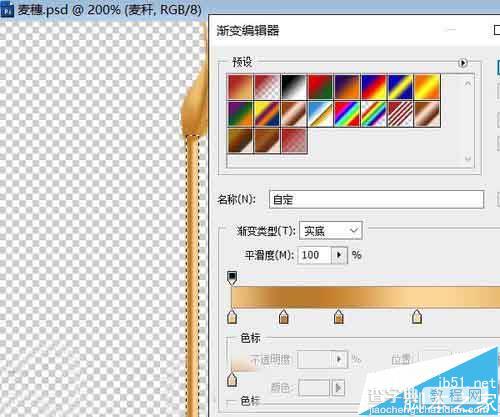Screen dimensions: 500x417
Task: Open the presets flyout menu arrow
Action: pos(462,63)
